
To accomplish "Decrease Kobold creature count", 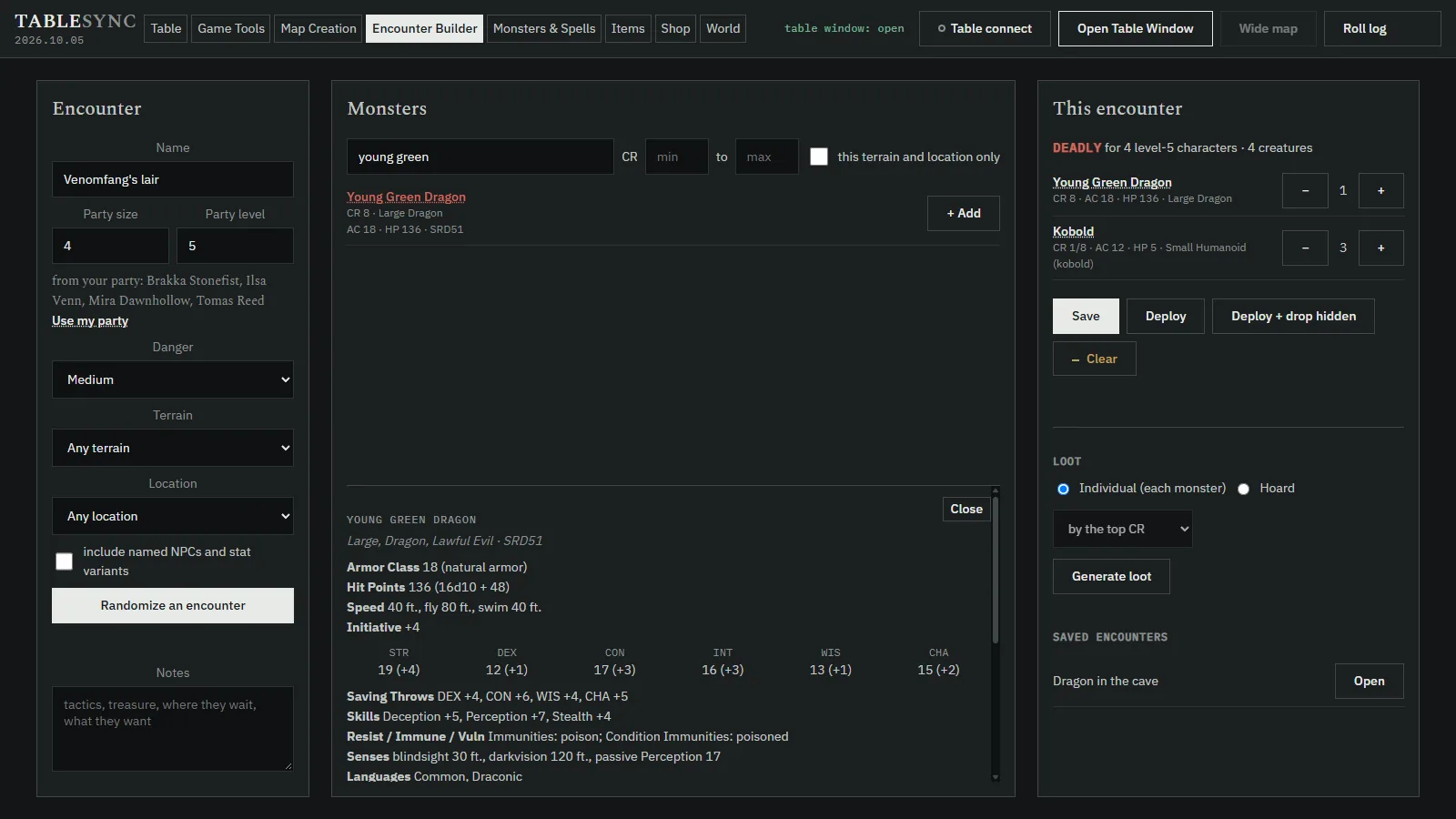I will coord(1305,248).
